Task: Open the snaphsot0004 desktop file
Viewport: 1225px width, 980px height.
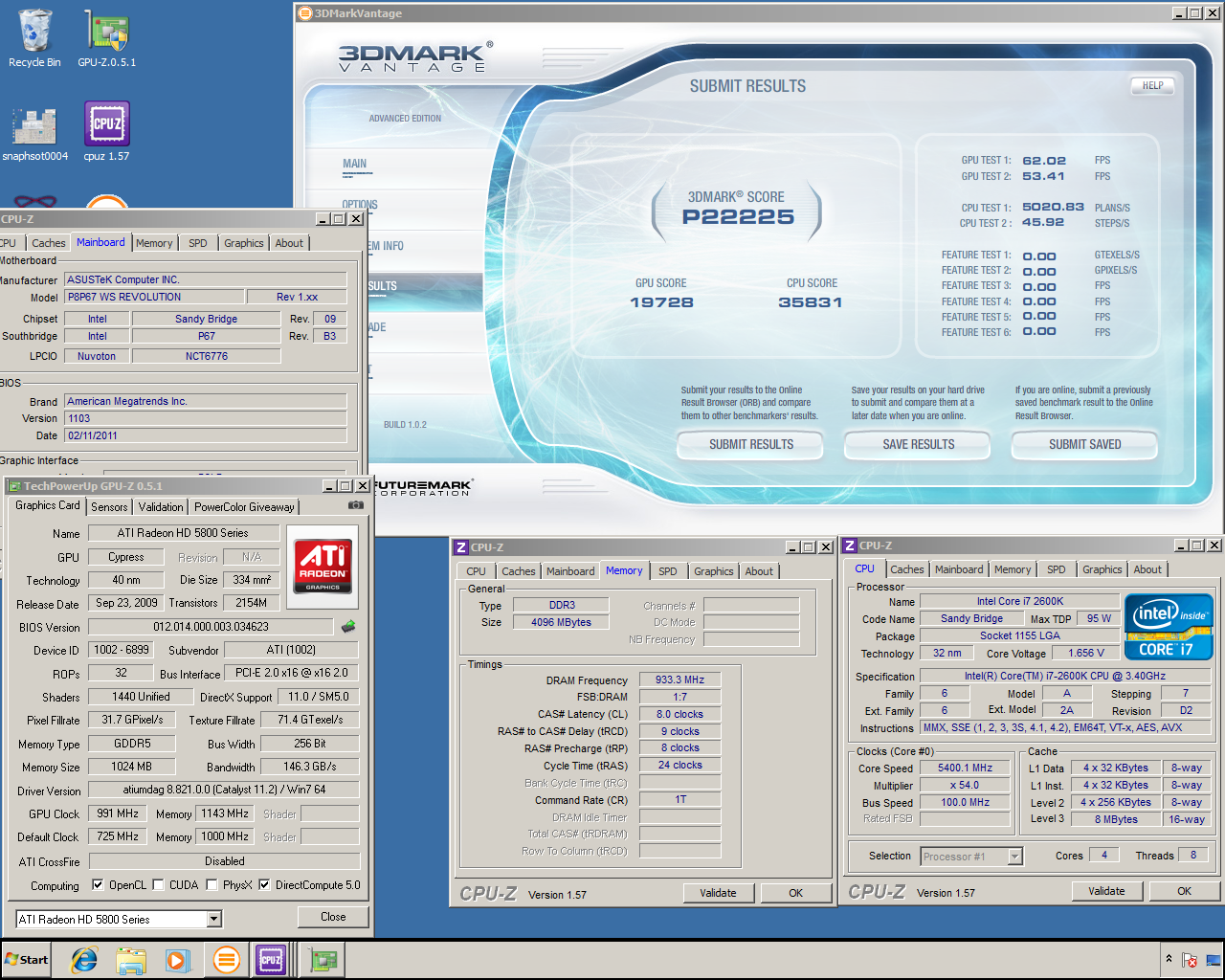Action: click(34, 132)
